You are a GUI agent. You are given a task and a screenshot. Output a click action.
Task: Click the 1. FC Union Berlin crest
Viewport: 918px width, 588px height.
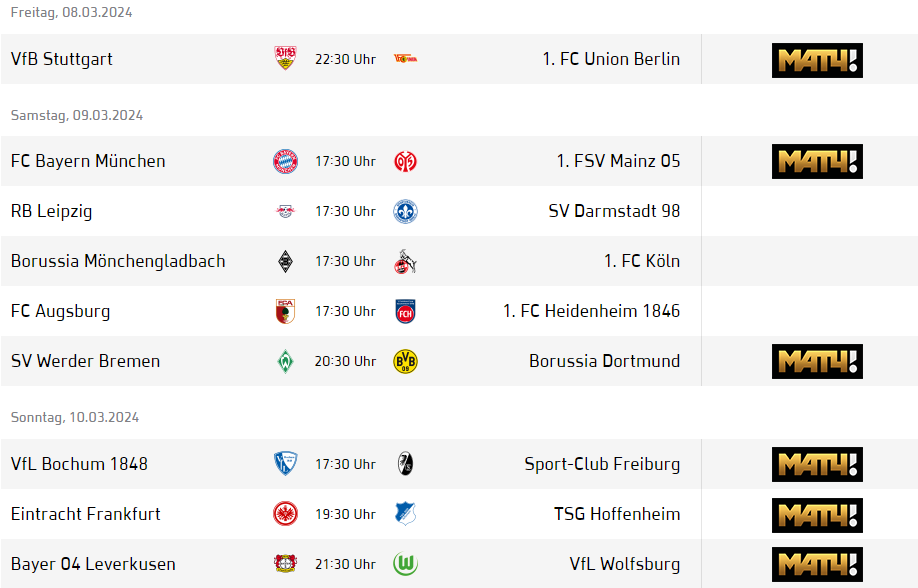[x=405, y=59]
